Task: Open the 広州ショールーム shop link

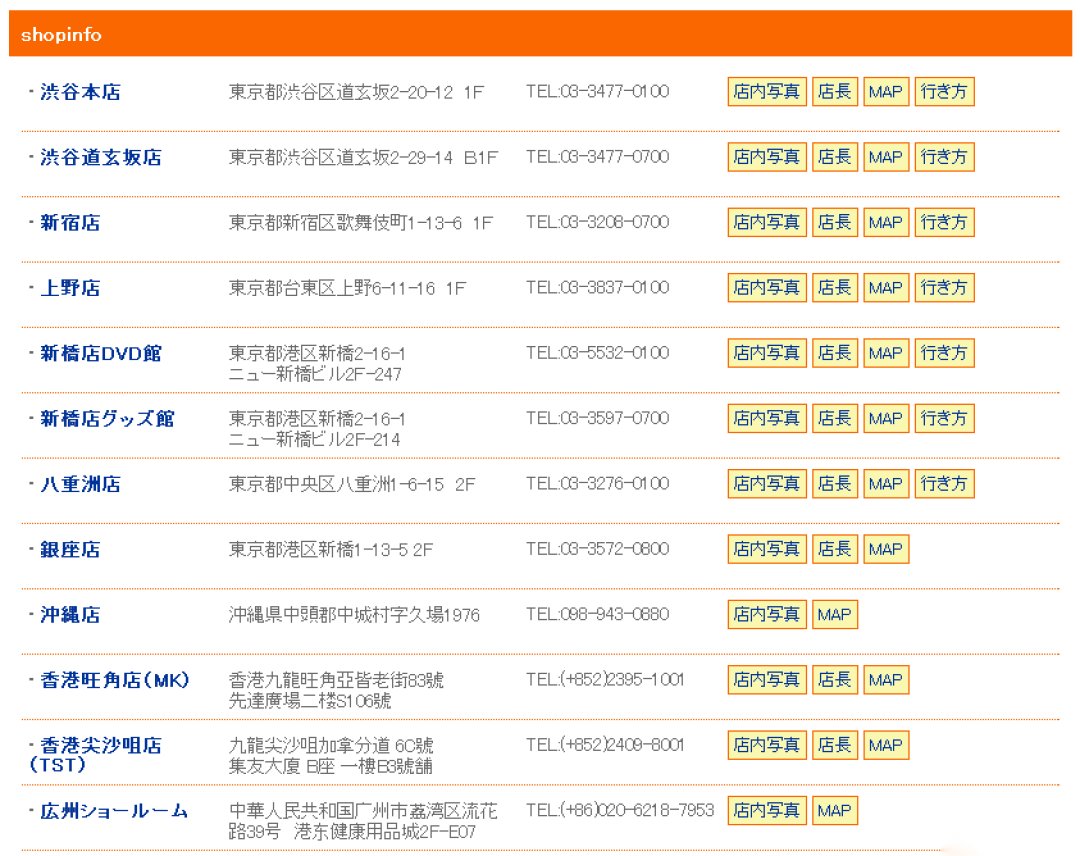Action: pos(114,811)
